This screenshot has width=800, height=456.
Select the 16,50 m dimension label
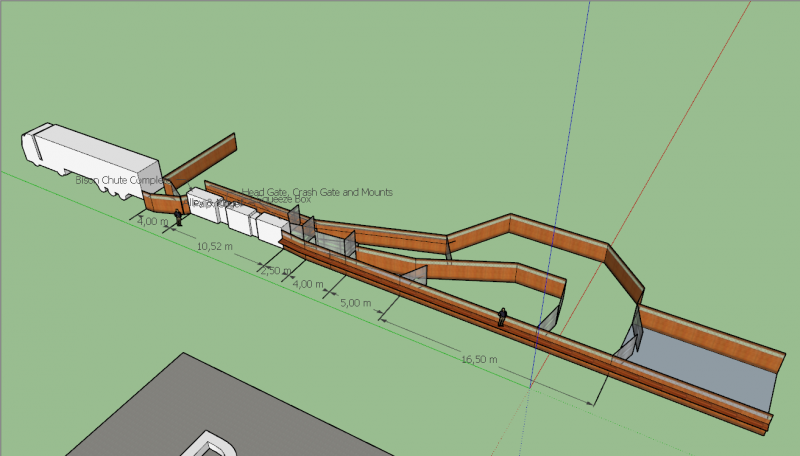pyautogui.click(x=479, y=360)
